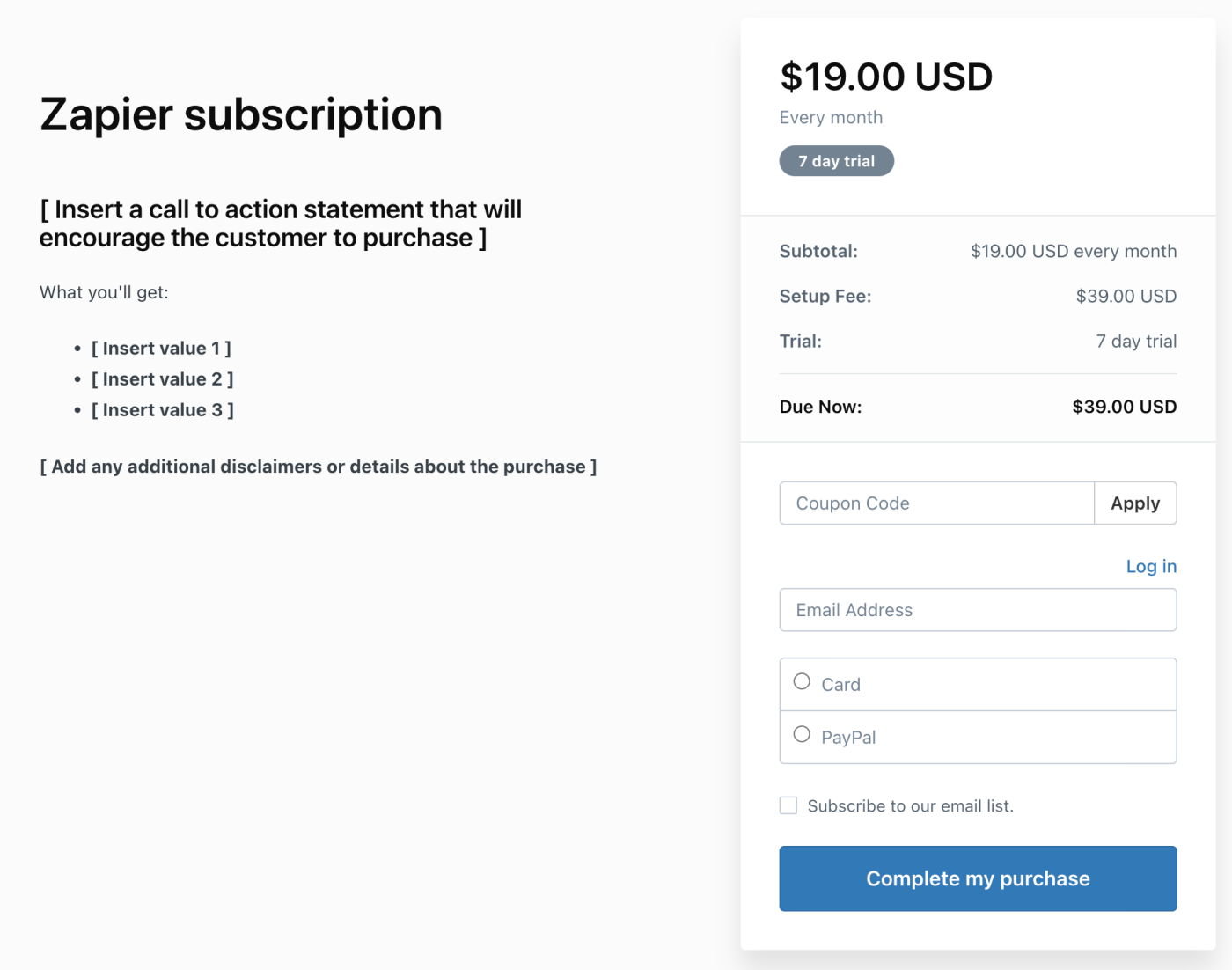
Task: Click the Every month billing text
Action: tap(831, 118)
